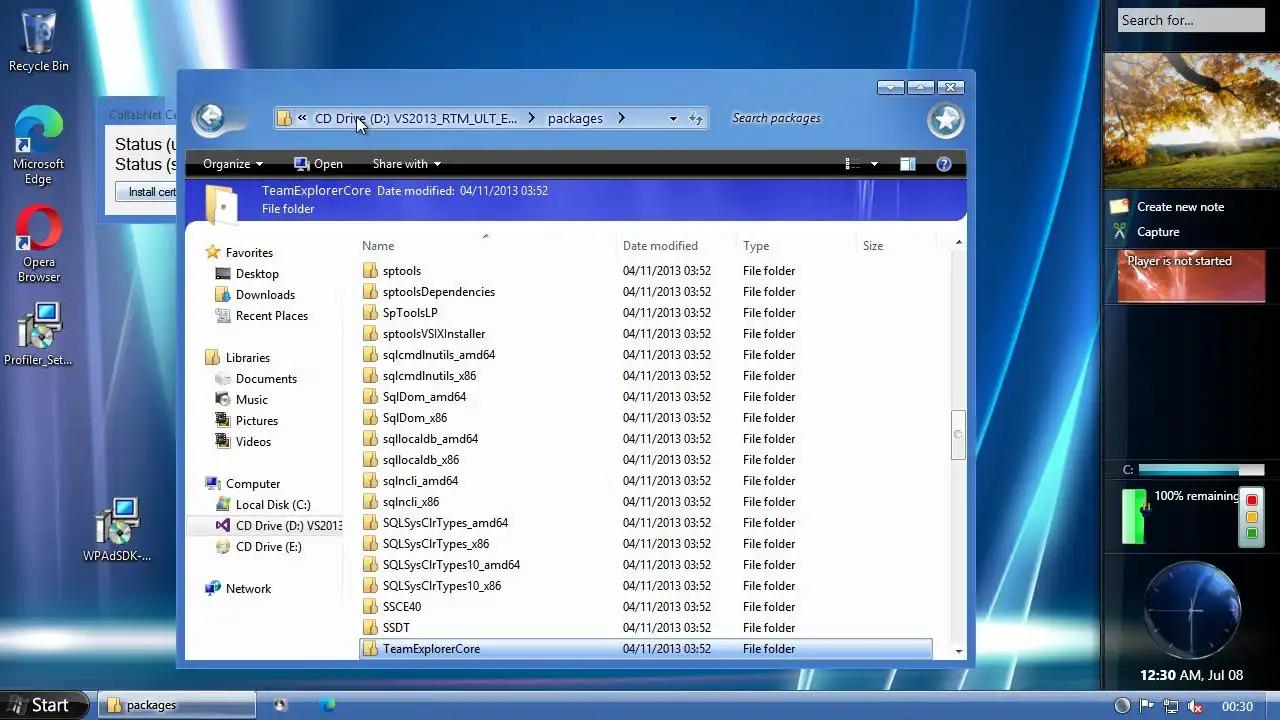Click the autumn tree slideshow picture
Screen dimensions: 1280x720
tap(1191, 120)
